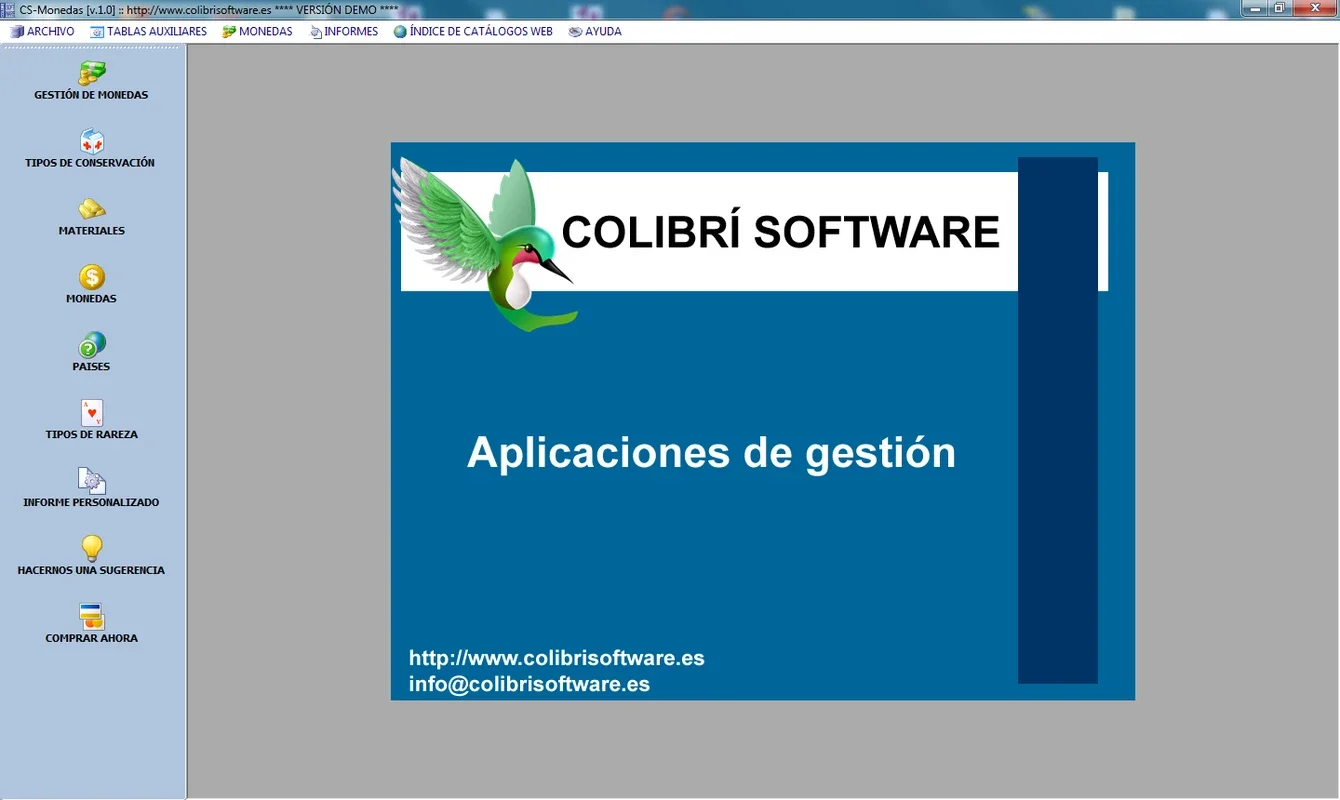Click the http://www.colibrisoftware.es splash link
The height and width of the screenshot is (800, 1340).
[x=557, y=658]
